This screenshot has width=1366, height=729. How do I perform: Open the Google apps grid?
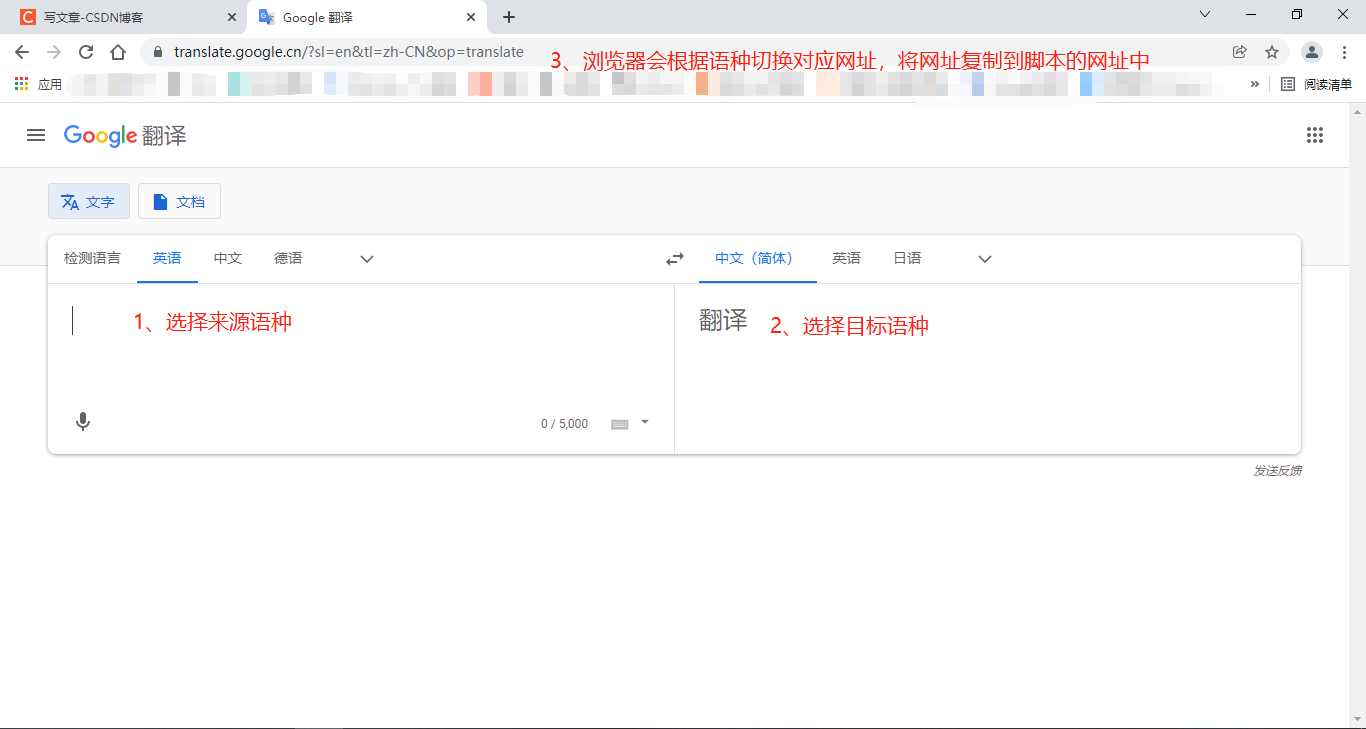pyautogui.click(x=1315, y=135)
